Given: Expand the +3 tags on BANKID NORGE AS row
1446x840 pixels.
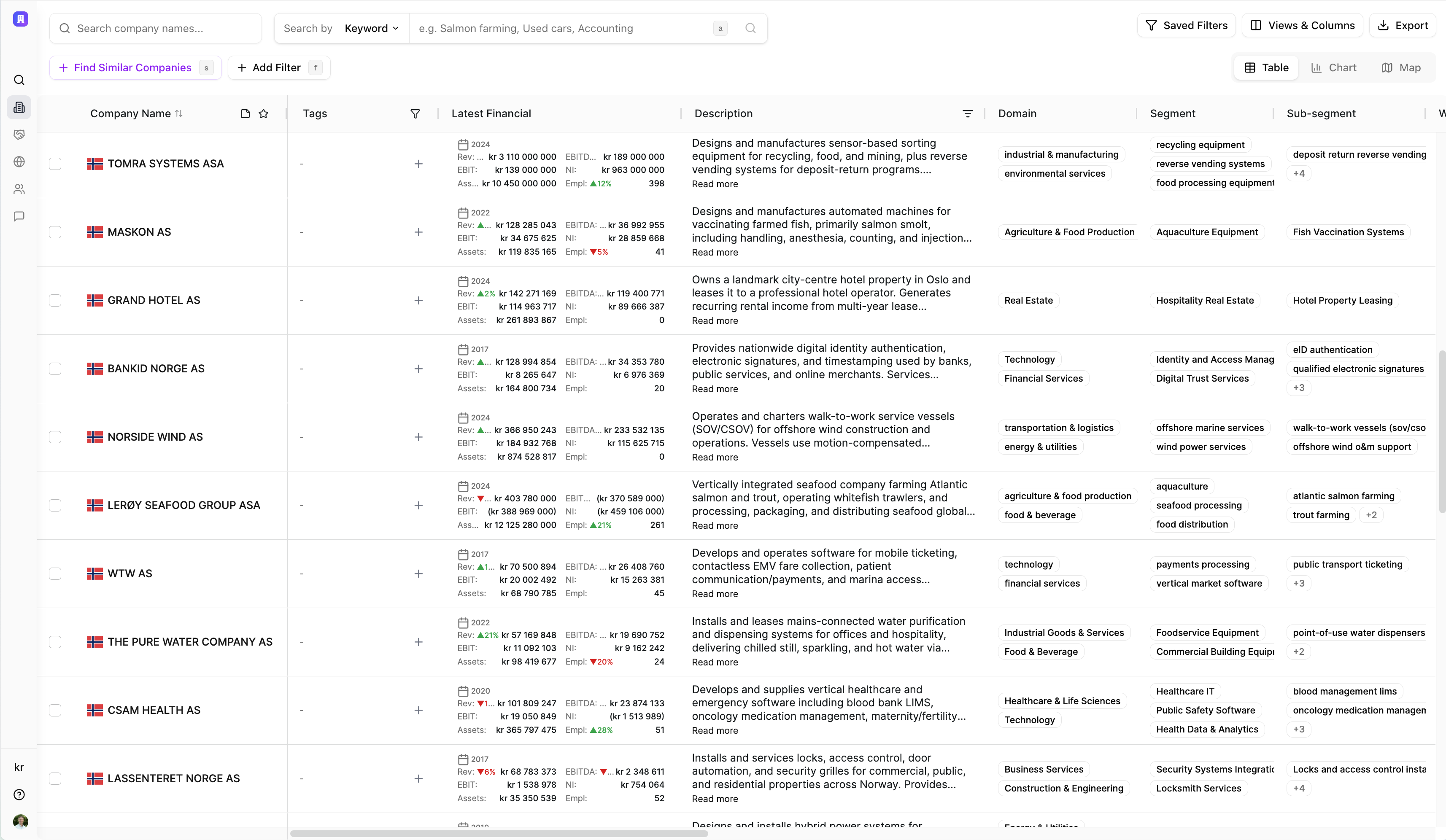Looking at the screenshot, I should coord(1299,387).
